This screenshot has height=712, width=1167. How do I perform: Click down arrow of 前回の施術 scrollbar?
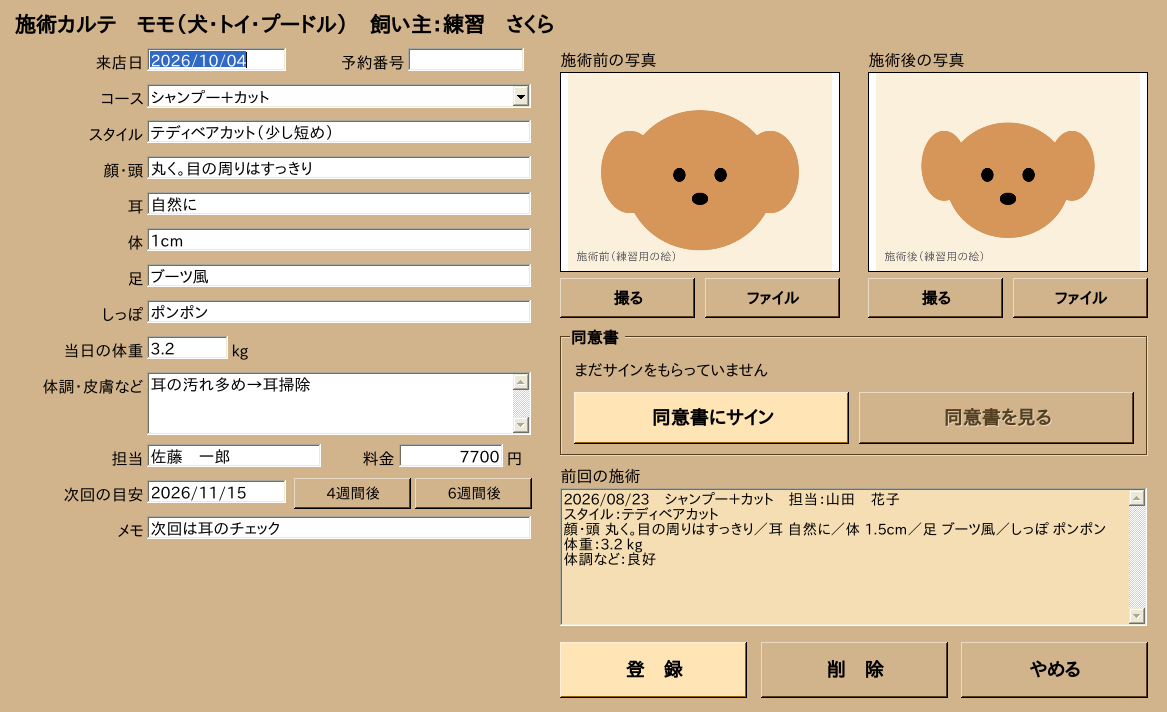click(1136, 615)
